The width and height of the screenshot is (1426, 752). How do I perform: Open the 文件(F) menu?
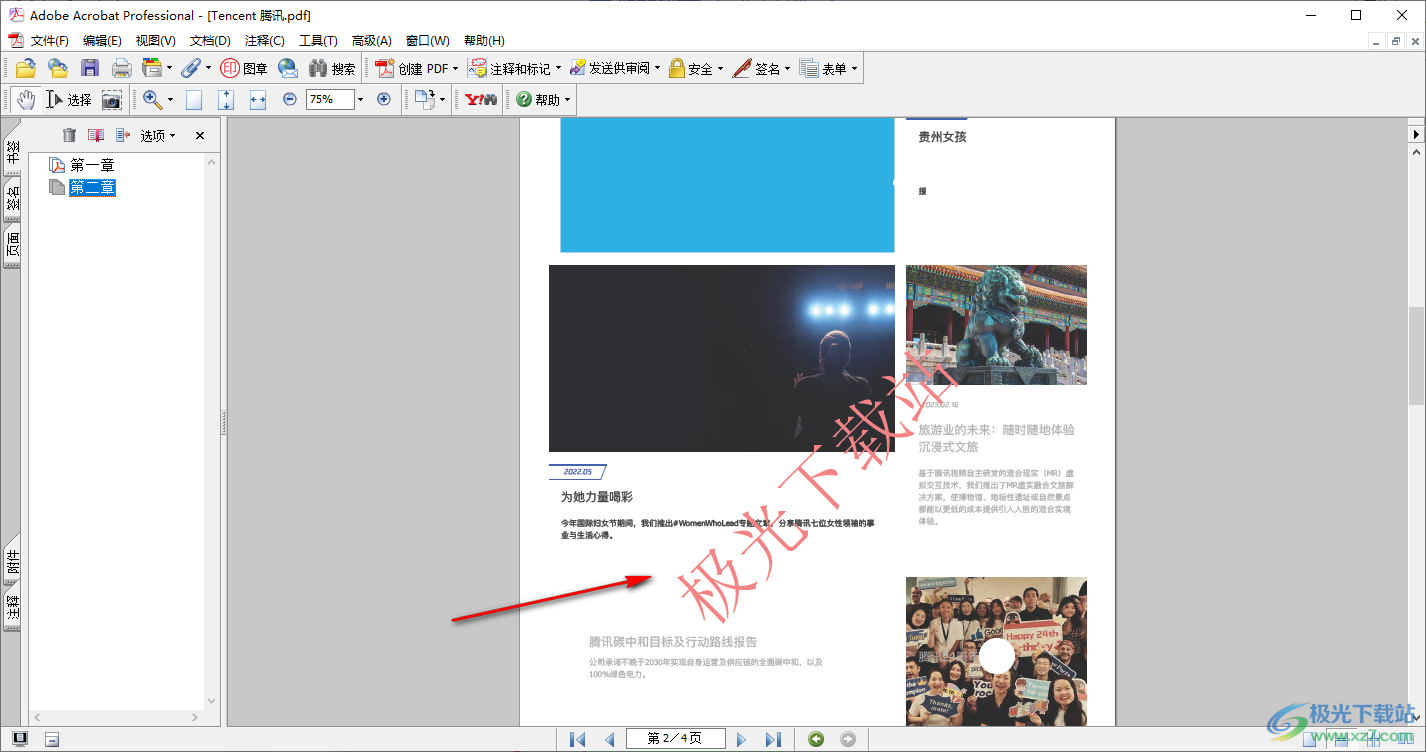pyautogui.click(x=50, y=40)
